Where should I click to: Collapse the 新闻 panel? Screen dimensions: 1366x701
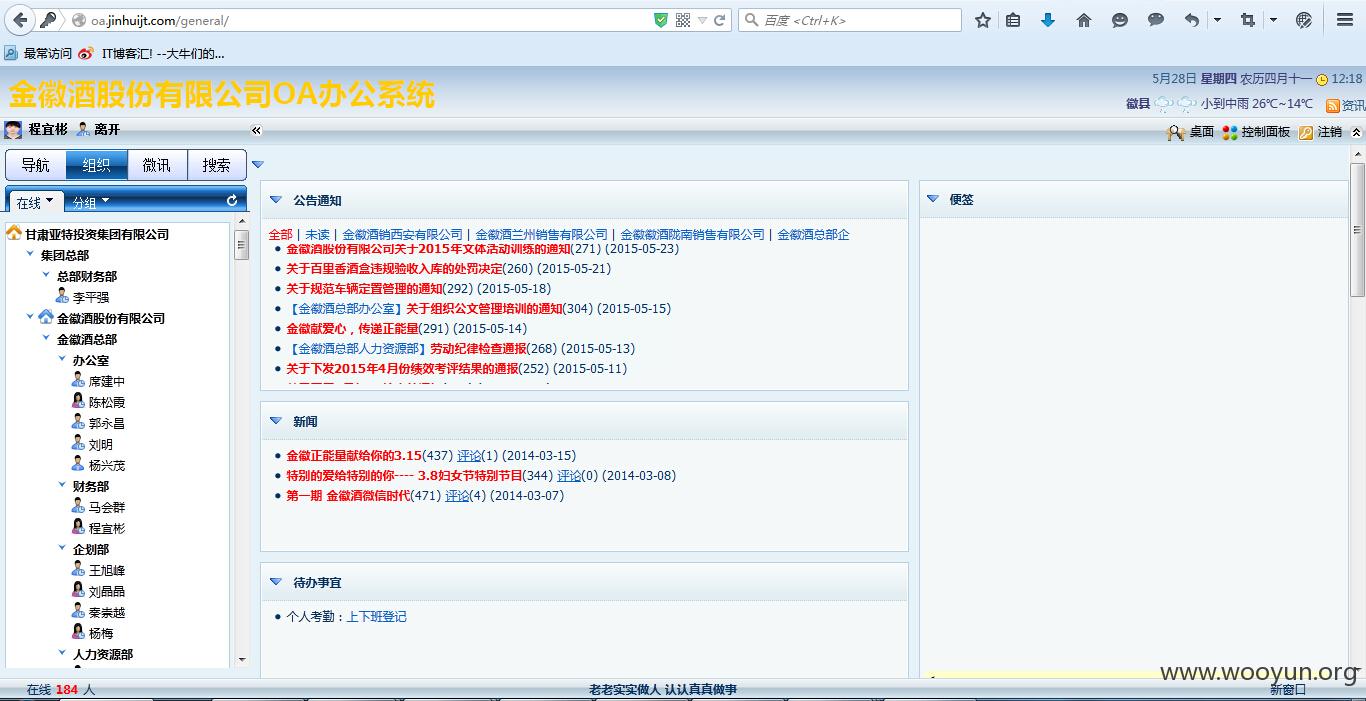tap(276, 421)
